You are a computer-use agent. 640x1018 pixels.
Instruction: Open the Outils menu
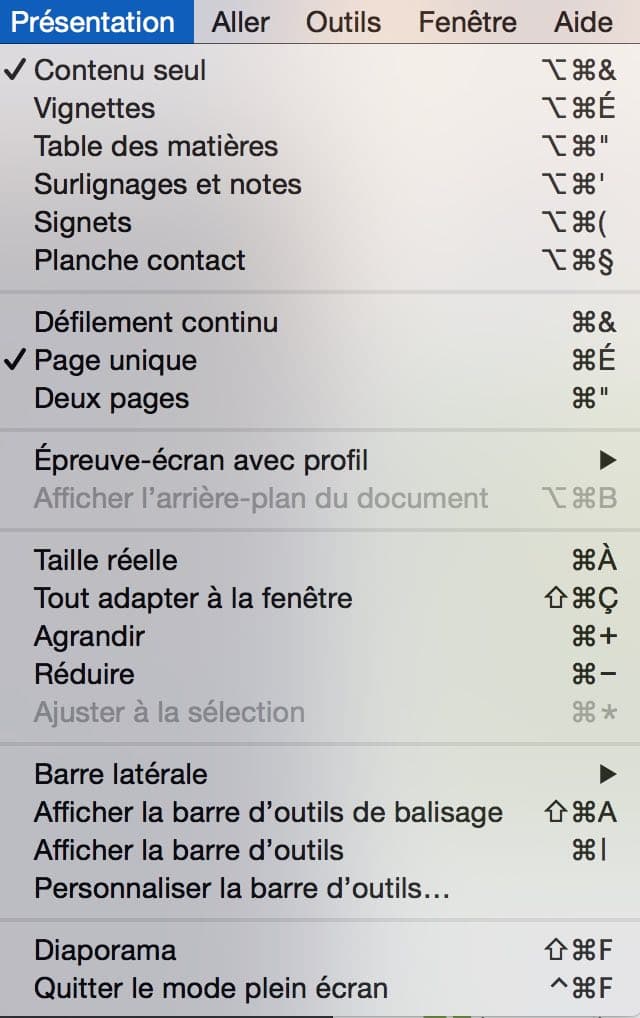point(343,22)
